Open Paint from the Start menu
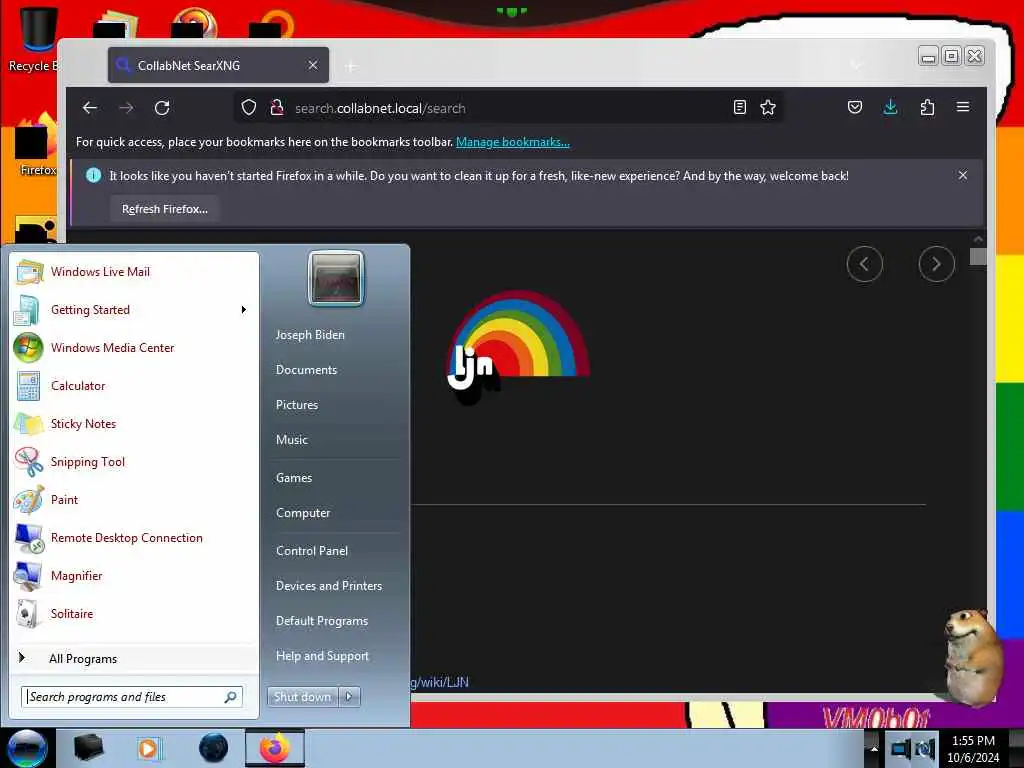Screen dimensions: 1024x768 coord(135,500)
